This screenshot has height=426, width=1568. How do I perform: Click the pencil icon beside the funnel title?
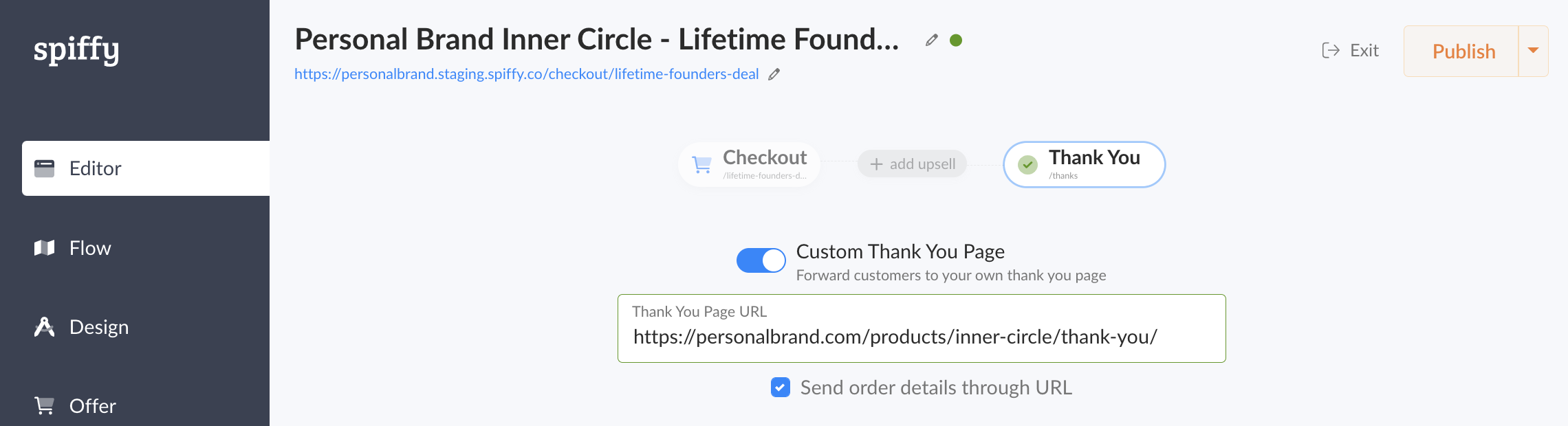[x=931, y=40]
